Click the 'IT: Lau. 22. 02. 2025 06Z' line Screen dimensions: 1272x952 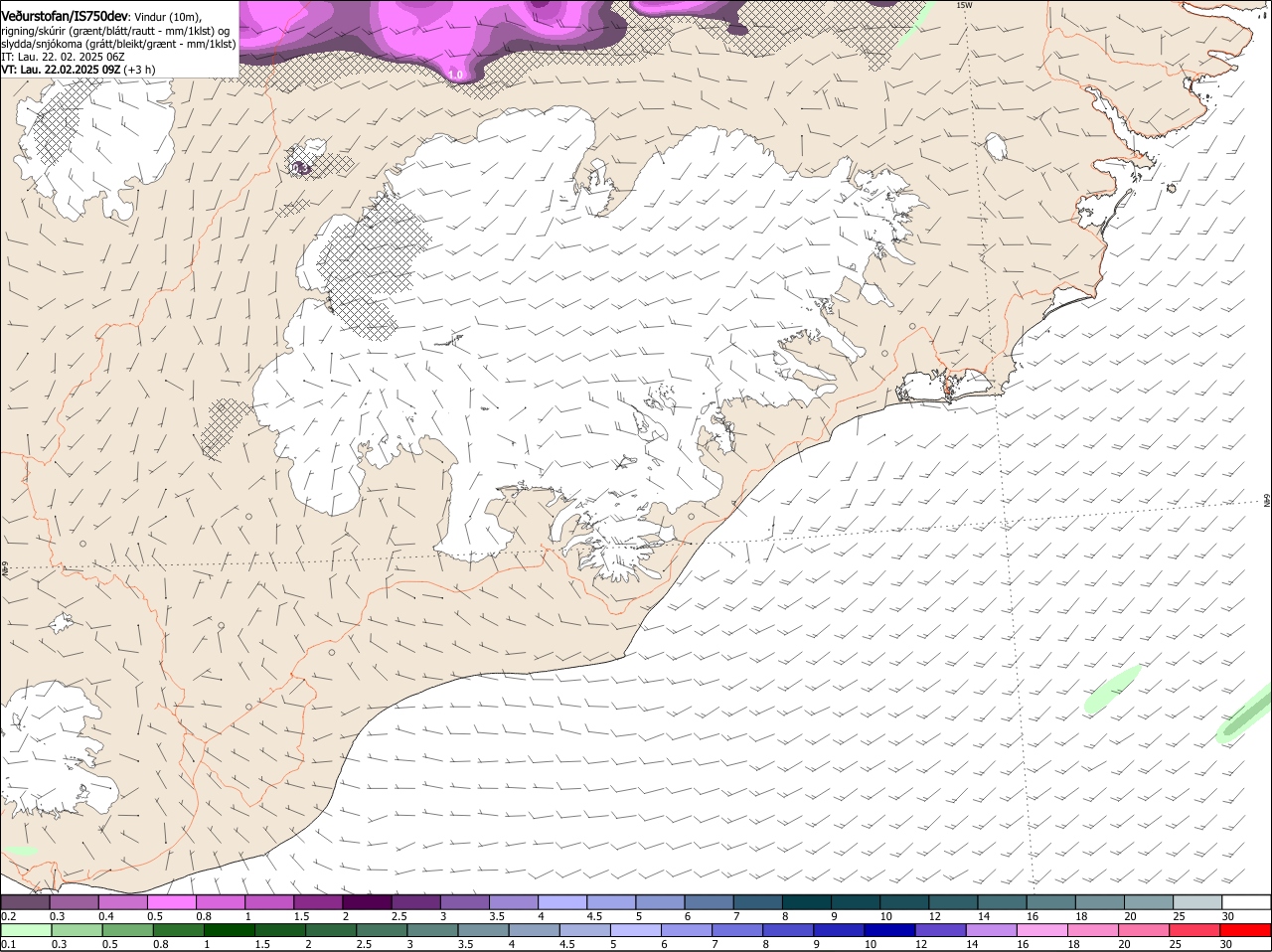63,57
